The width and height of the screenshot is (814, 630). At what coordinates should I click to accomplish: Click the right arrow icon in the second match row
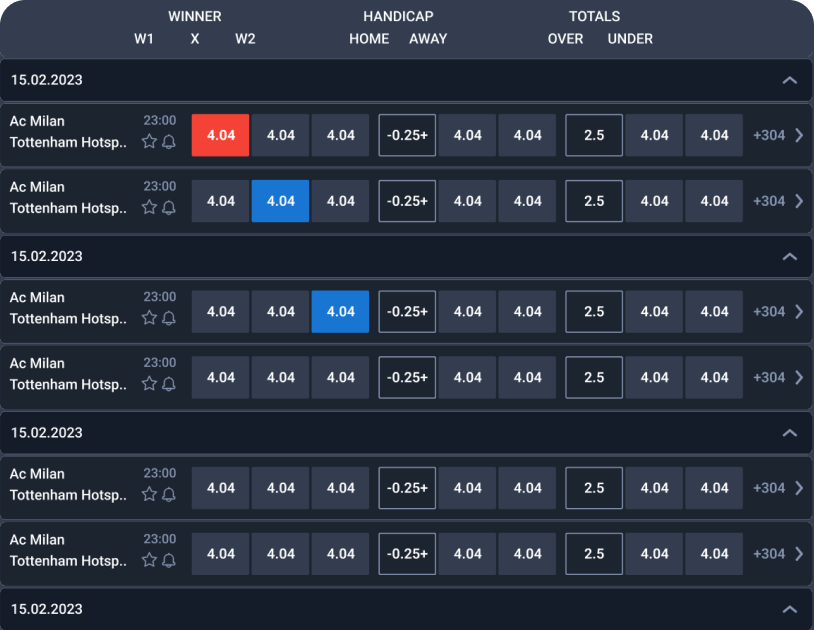[x=799, y=201]
